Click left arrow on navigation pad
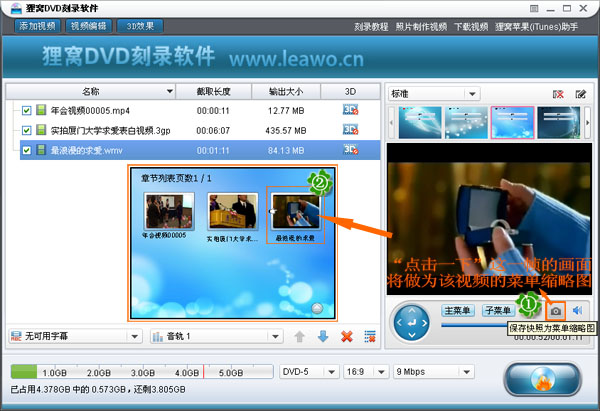Viewport: 600px width, 411px height. 399,323
